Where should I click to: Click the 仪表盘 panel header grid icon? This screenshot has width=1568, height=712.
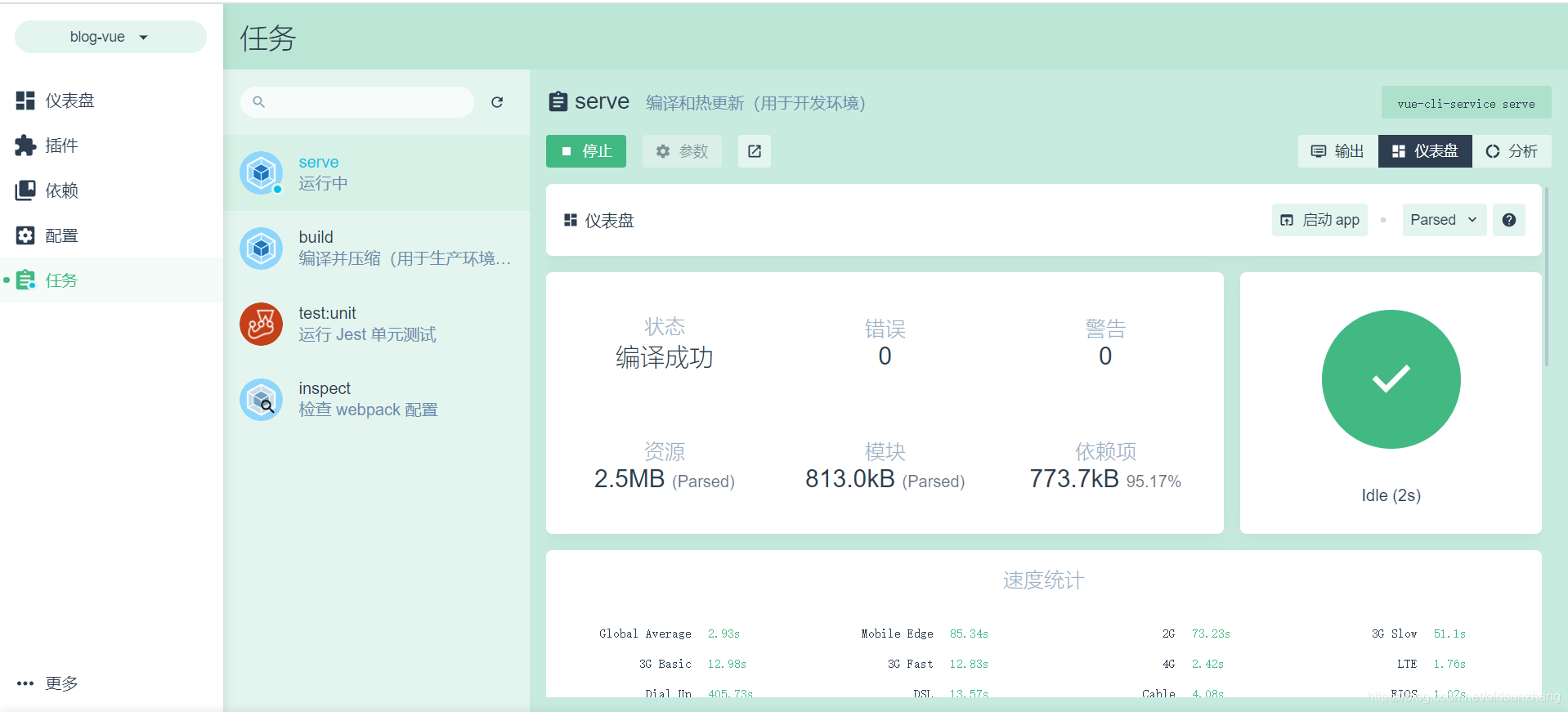pos(571,220)
